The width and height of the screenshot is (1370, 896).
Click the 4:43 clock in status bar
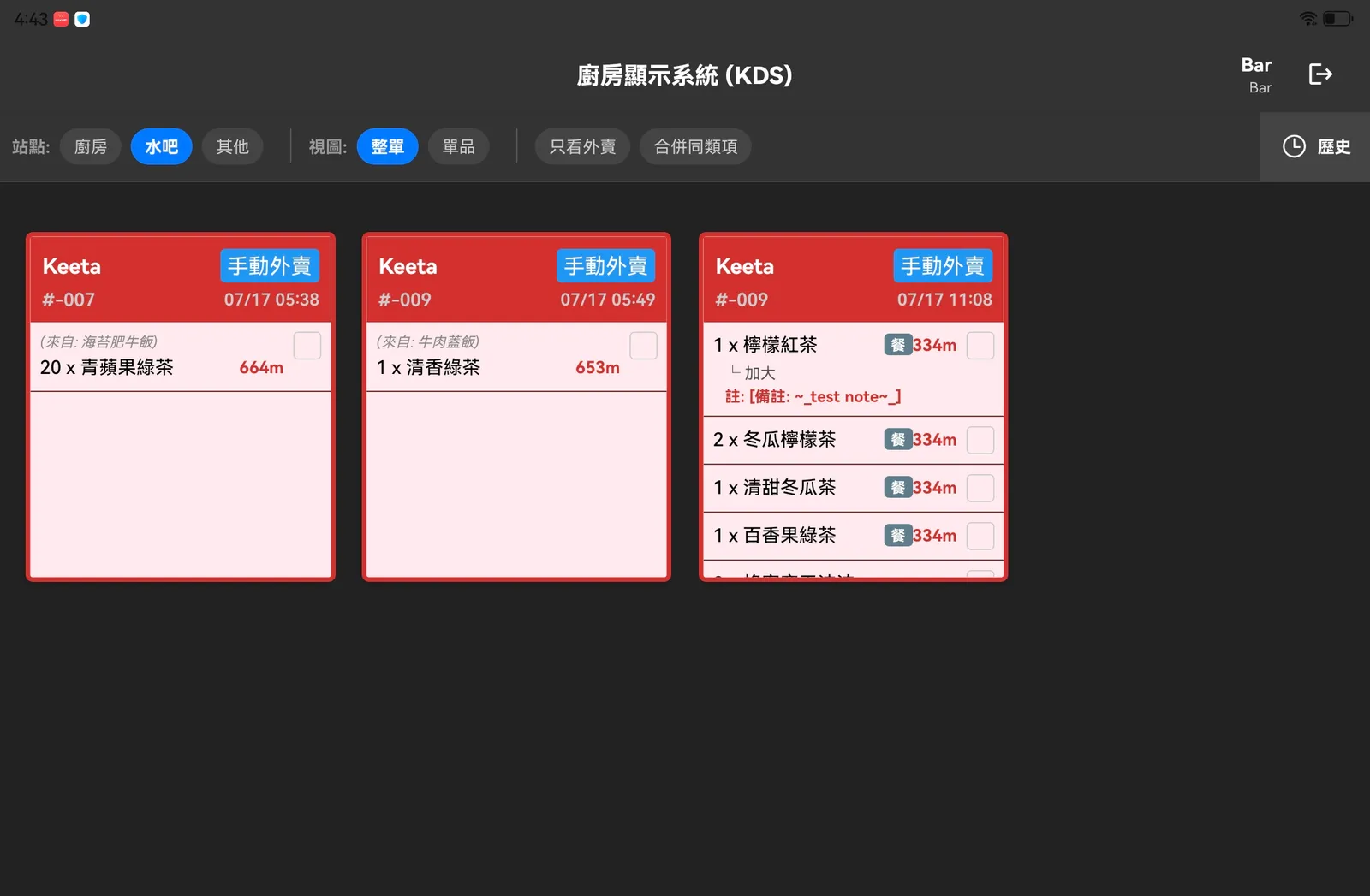tap(31, 19)
